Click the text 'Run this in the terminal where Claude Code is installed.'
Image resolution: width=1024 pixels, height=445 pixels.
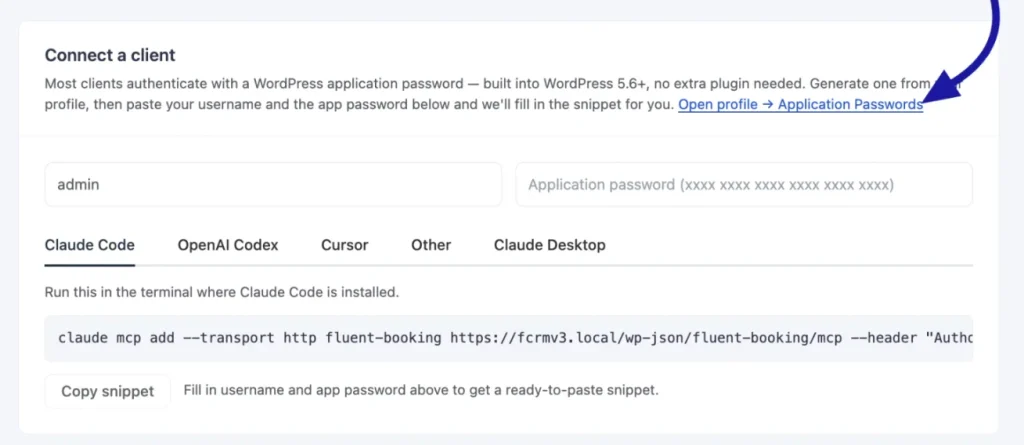point(221,292)
